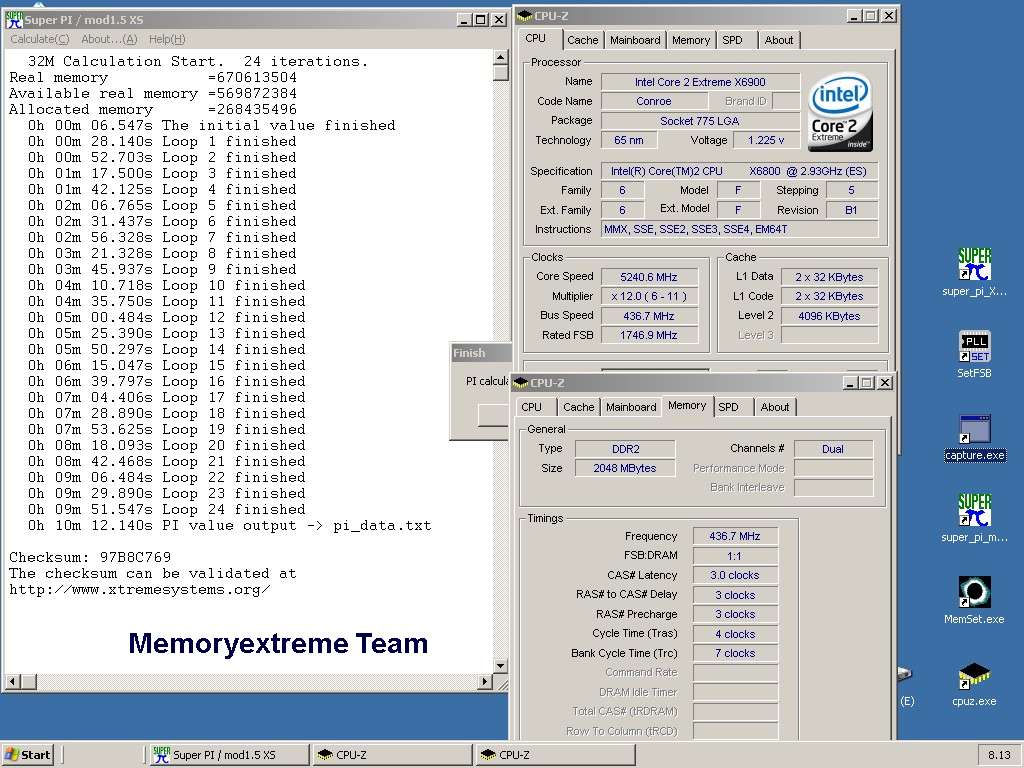Switch to Cache tab in Timings CPU-Z window
This screenshot has width=1024, height=768.
[579, 407]
